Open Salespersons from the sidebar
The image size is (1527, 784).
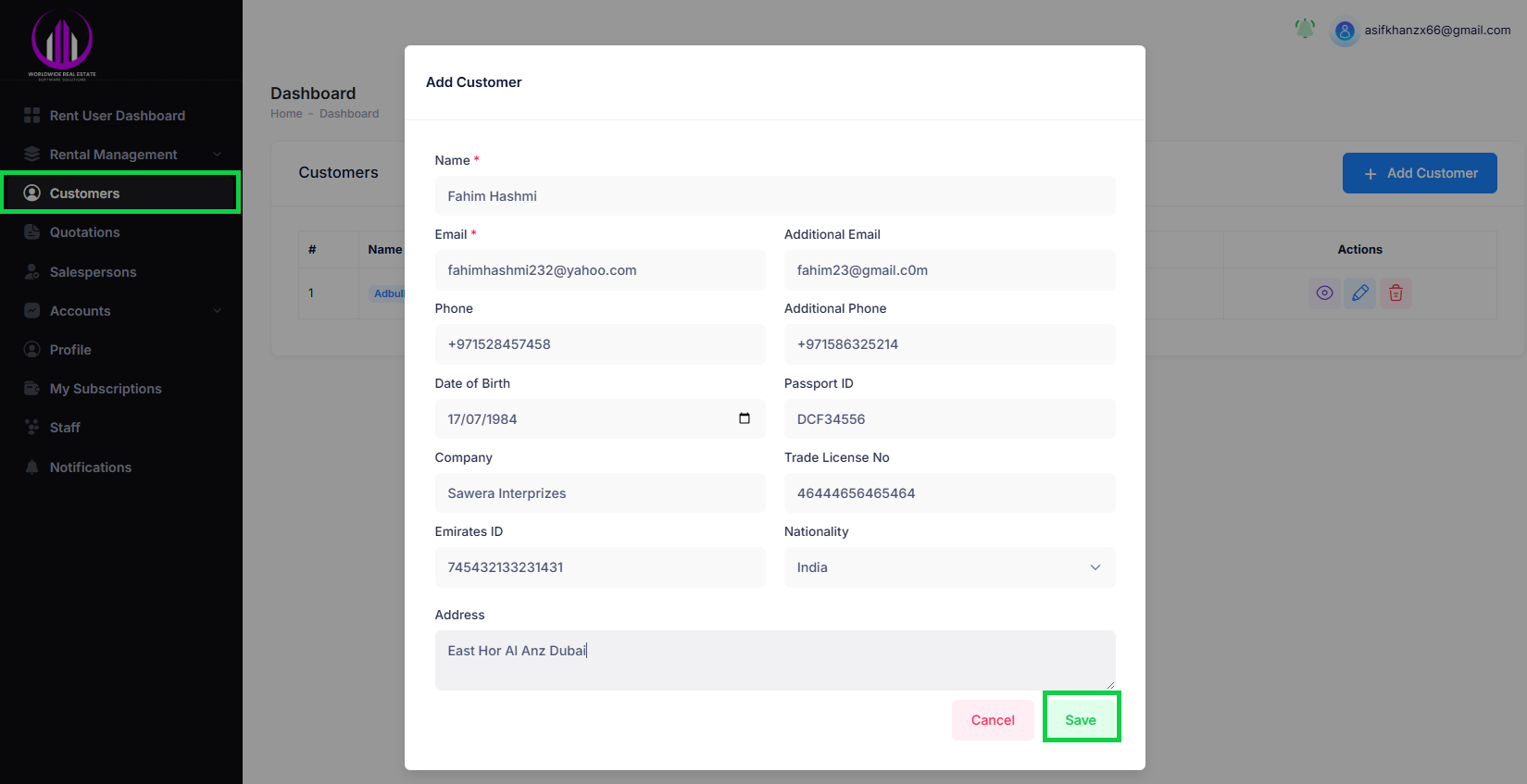coord(93,272)
